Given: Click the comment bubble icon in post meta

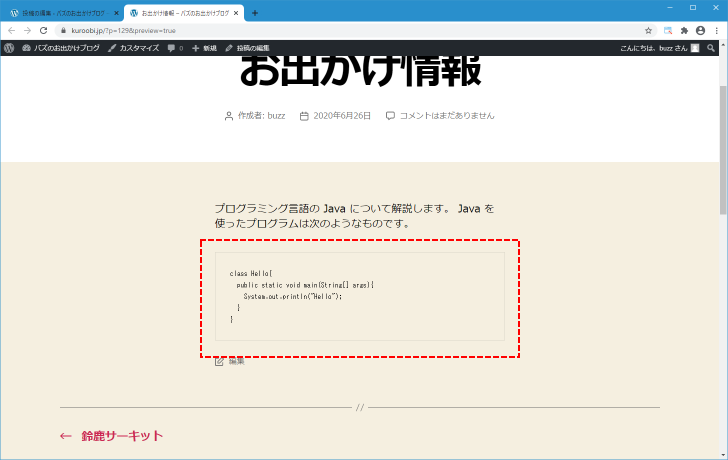Looking at the screenshot, I should pos(390,116).
